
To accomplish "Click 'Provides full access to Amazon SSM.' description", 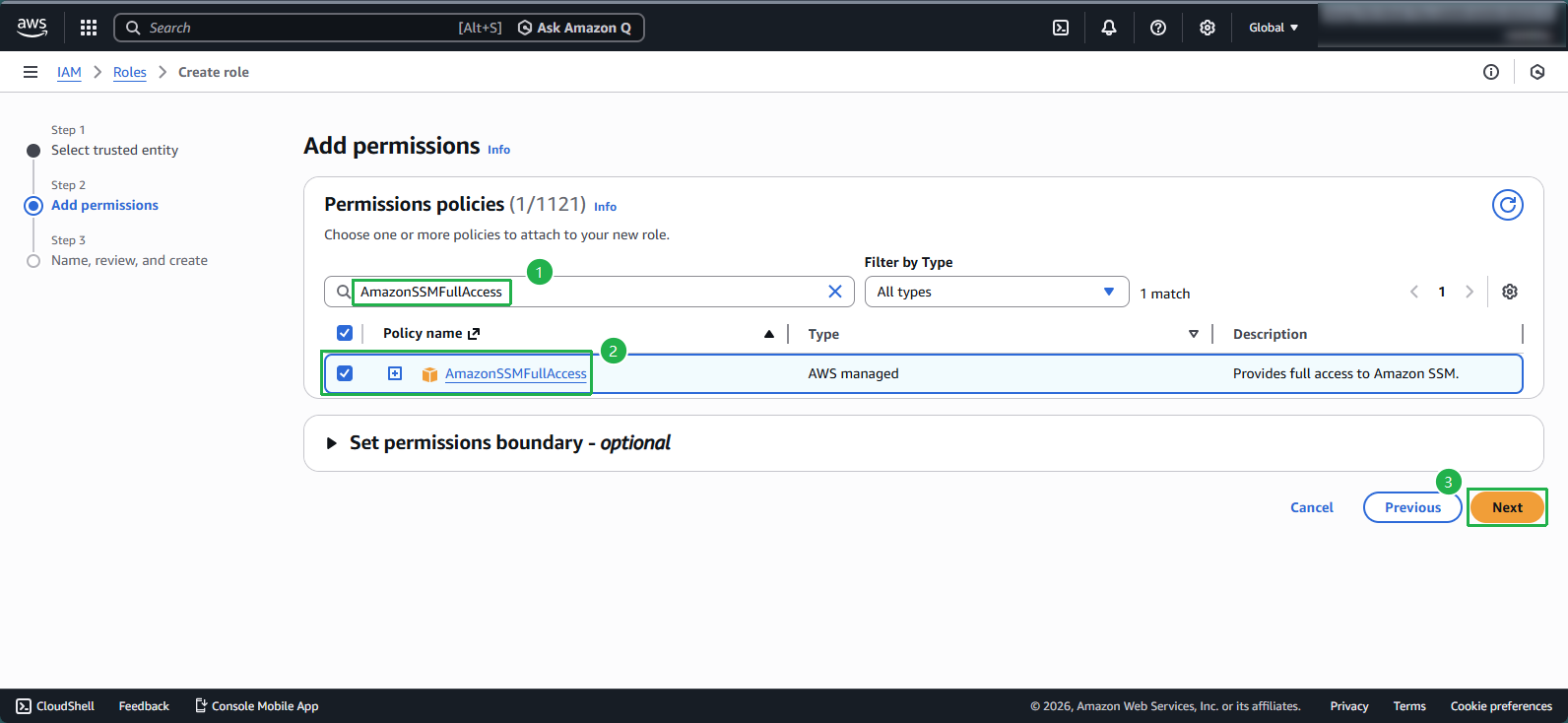I will [x=1345, y=373].
